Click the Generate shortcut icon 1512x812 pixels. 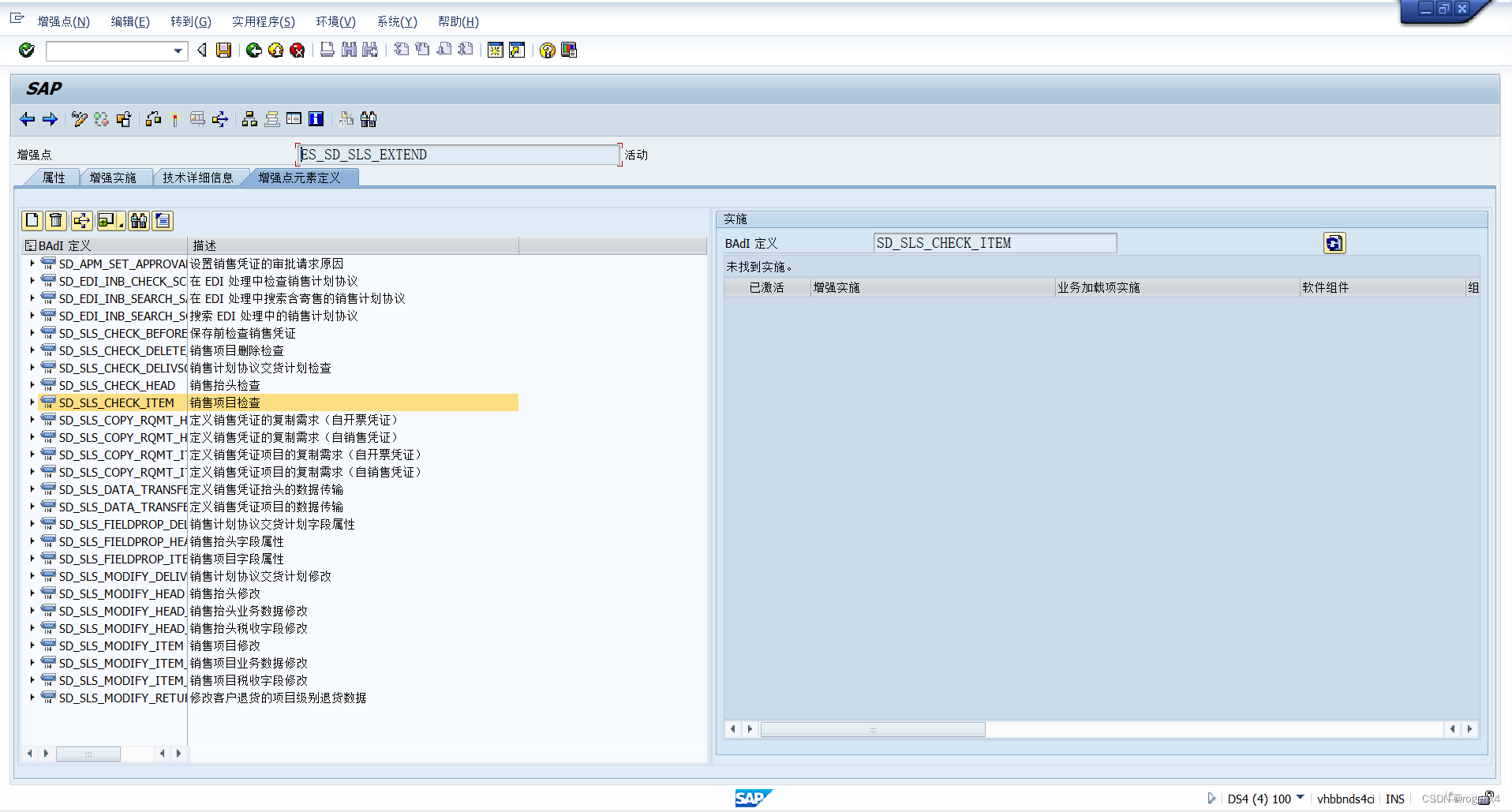click(517, 51)
